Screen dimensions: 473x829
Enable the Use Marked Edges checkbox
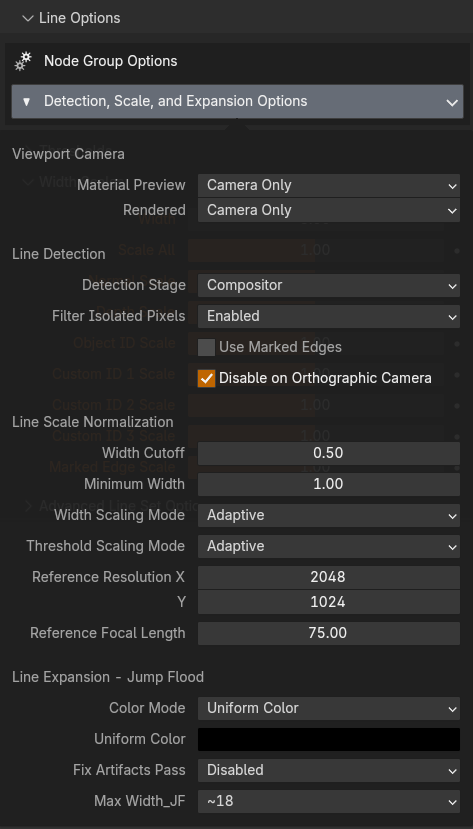(207, 347)
